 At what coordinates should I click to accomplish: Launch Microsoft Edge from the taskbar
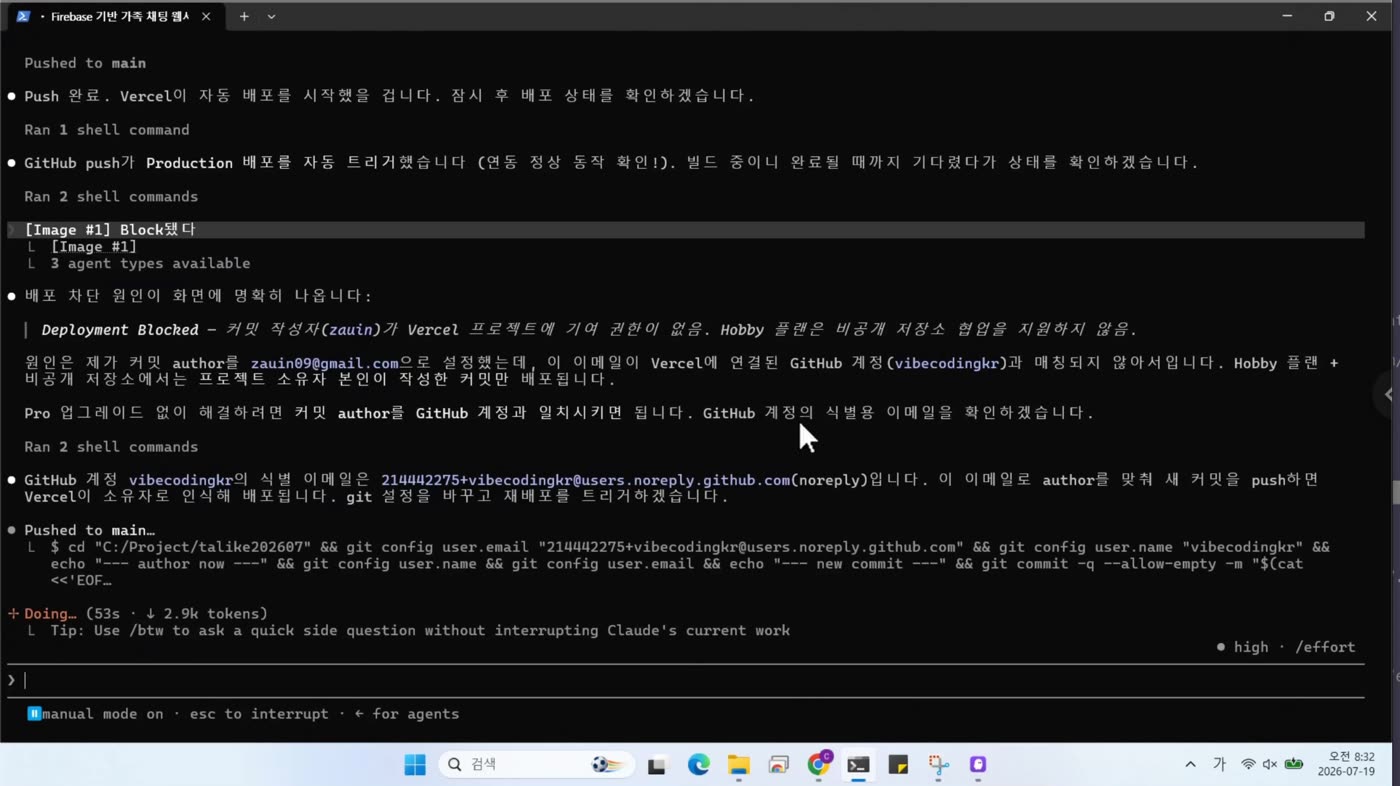(x=698, y=765)
